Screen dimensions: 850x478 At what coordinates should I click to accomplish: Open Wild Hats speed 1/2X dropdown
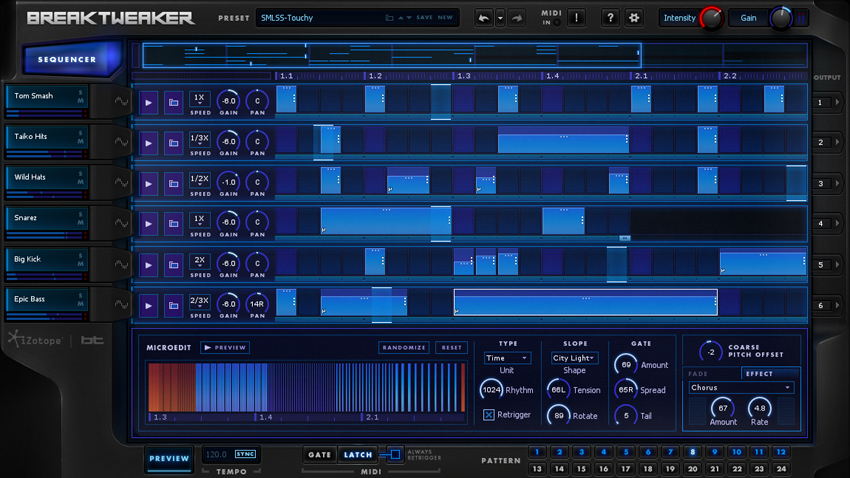[x=199, y=180]
